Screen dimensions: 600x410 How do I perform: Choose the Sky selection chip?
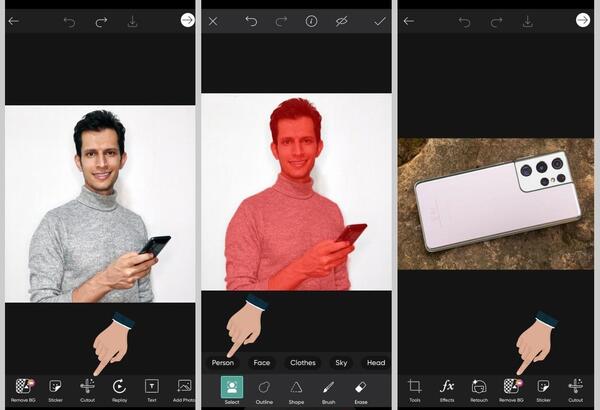click(x=341, y=363)
